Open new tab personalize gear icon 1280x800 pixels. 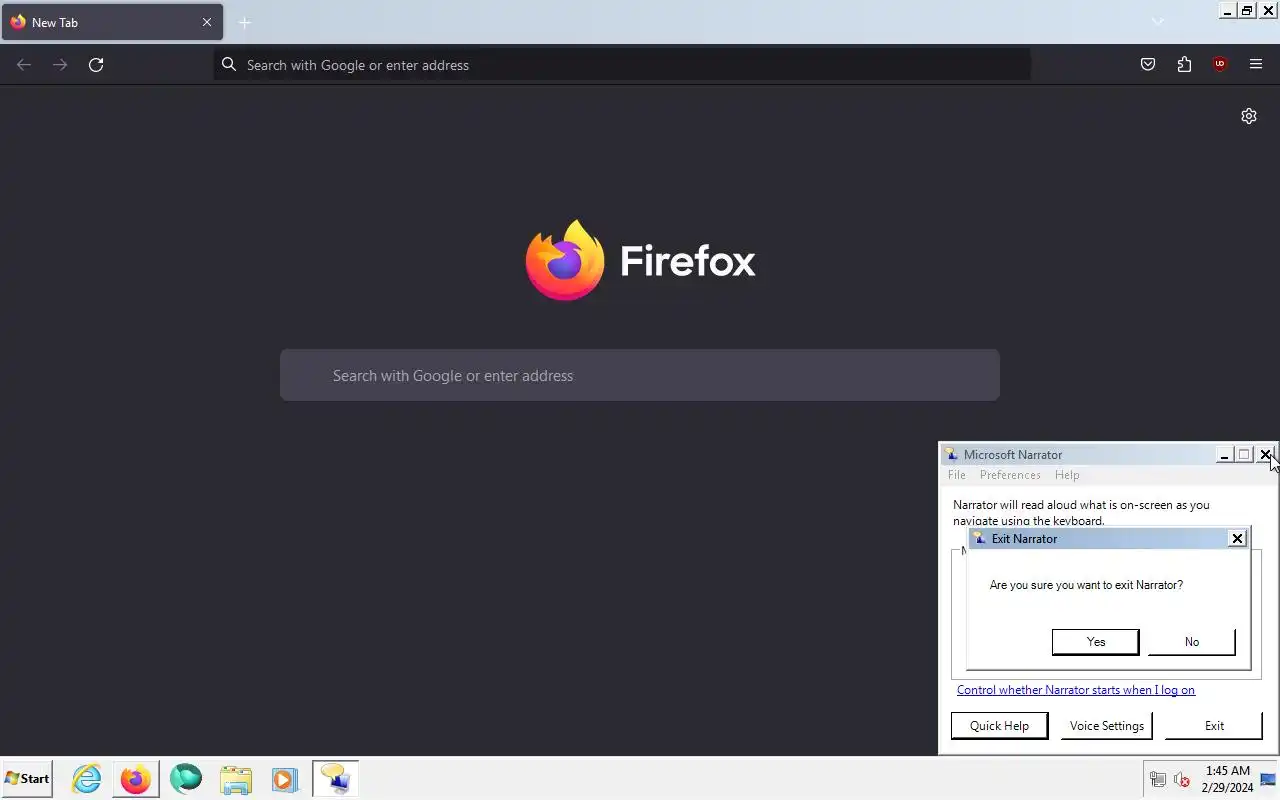[x=1249, y=116]
